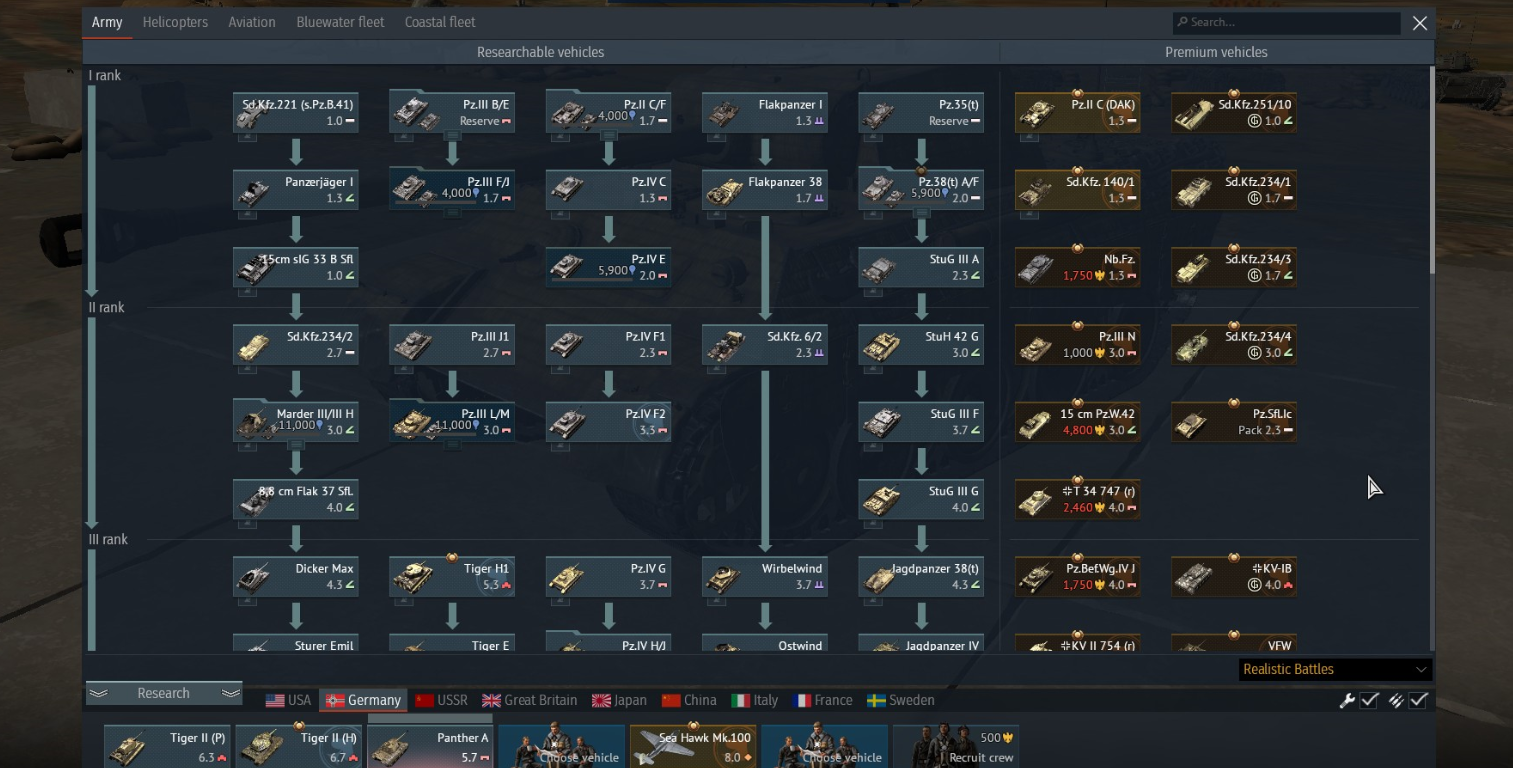The width and height of the screenshot is (1513, 768).
Task: Switch to the France nation tab
Action: [823, 700]
